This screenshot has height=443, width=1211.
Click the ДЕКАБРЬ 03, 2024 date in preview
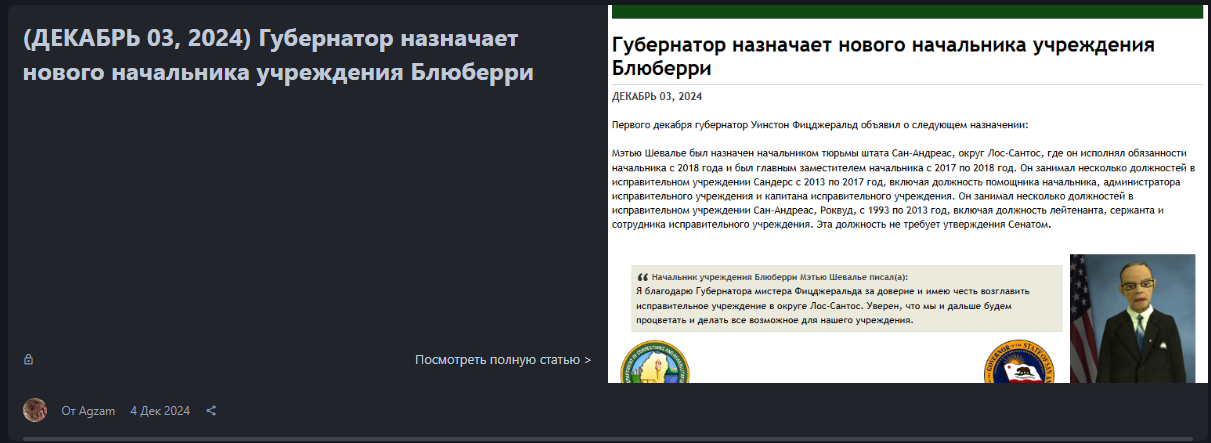(656, 96)
